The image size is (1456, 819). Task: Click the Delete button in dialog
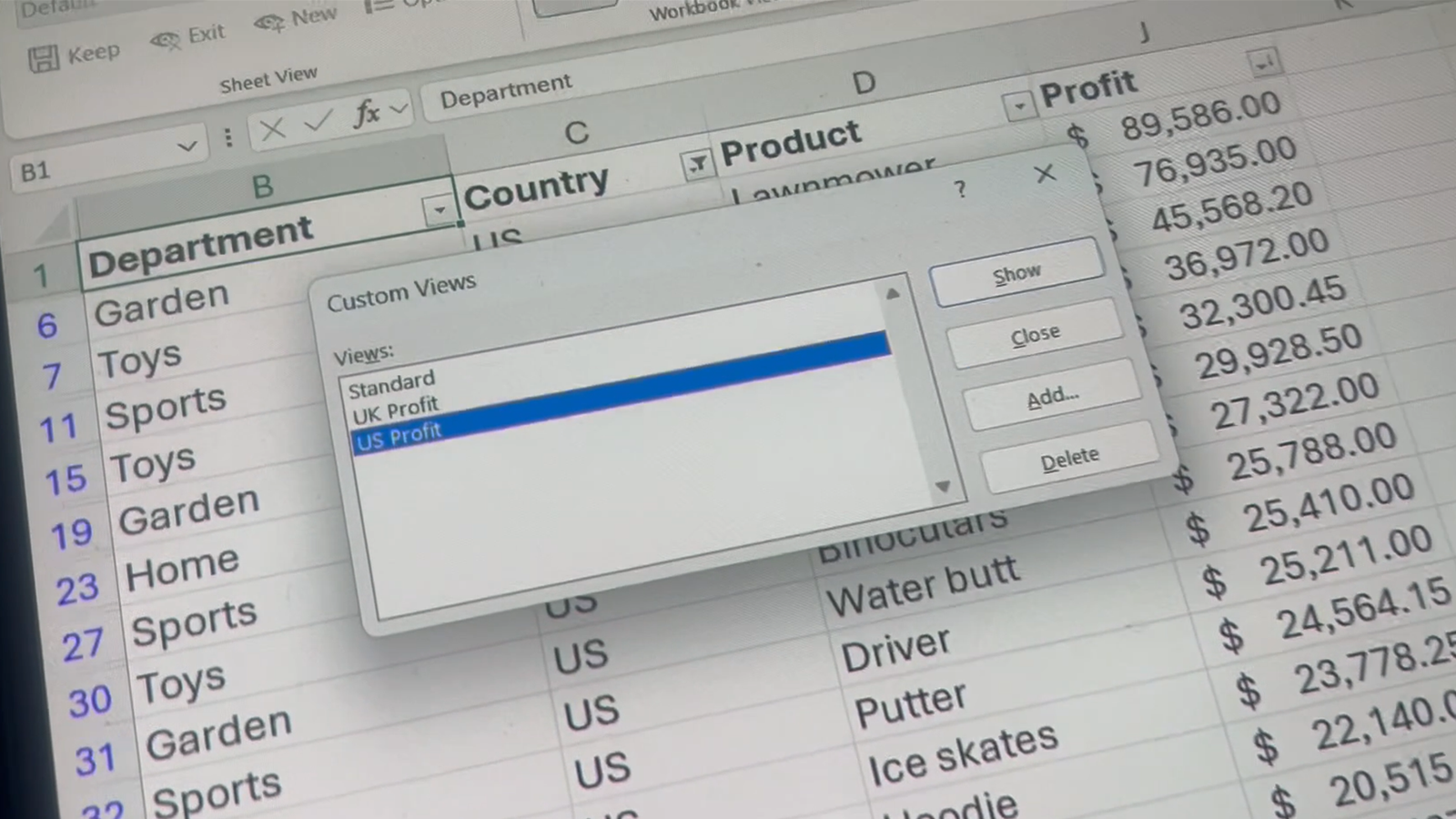[x=1069, y=459]
